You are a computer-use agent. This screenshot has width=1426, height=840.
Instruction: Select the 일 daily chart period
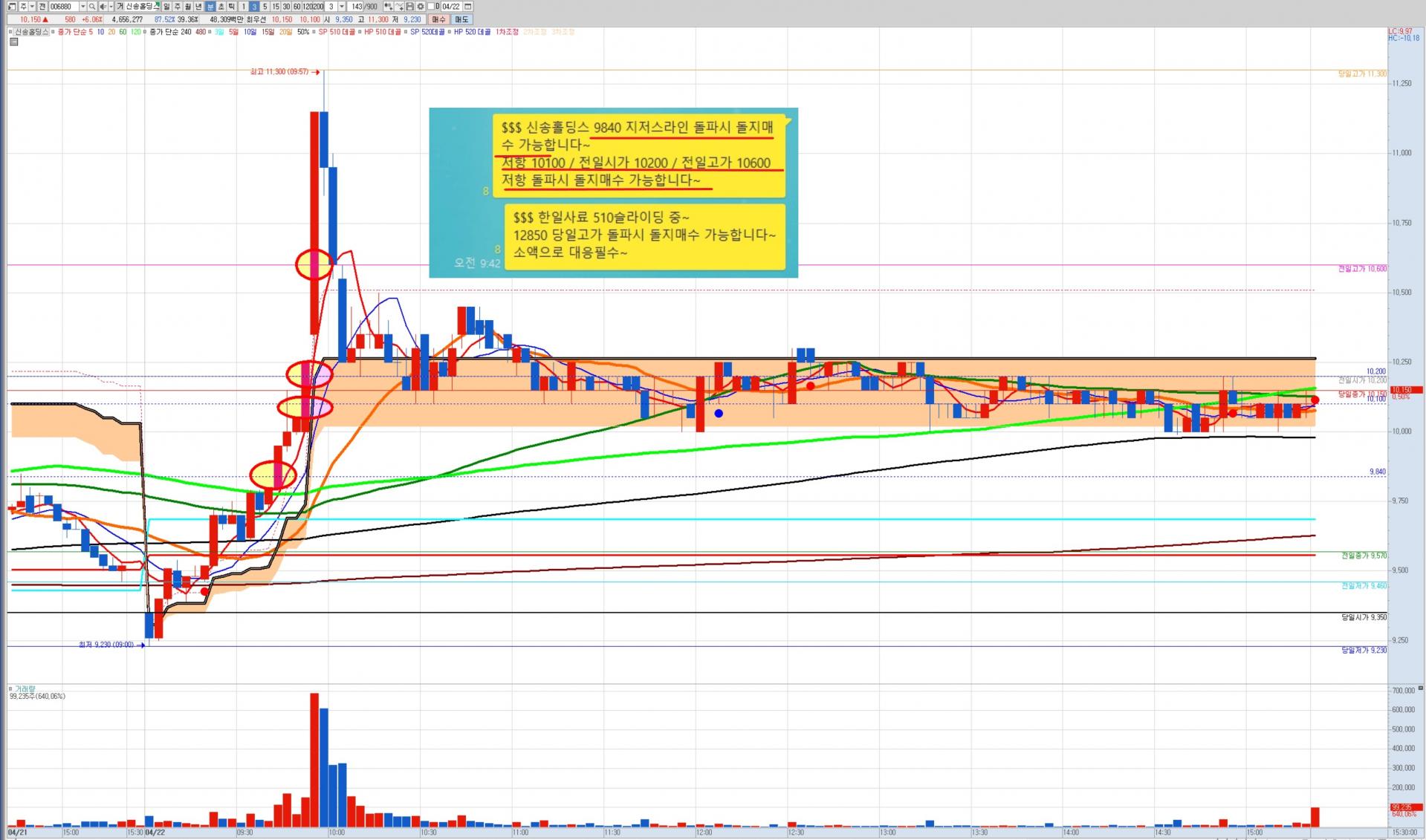click(x=166, y=7)
